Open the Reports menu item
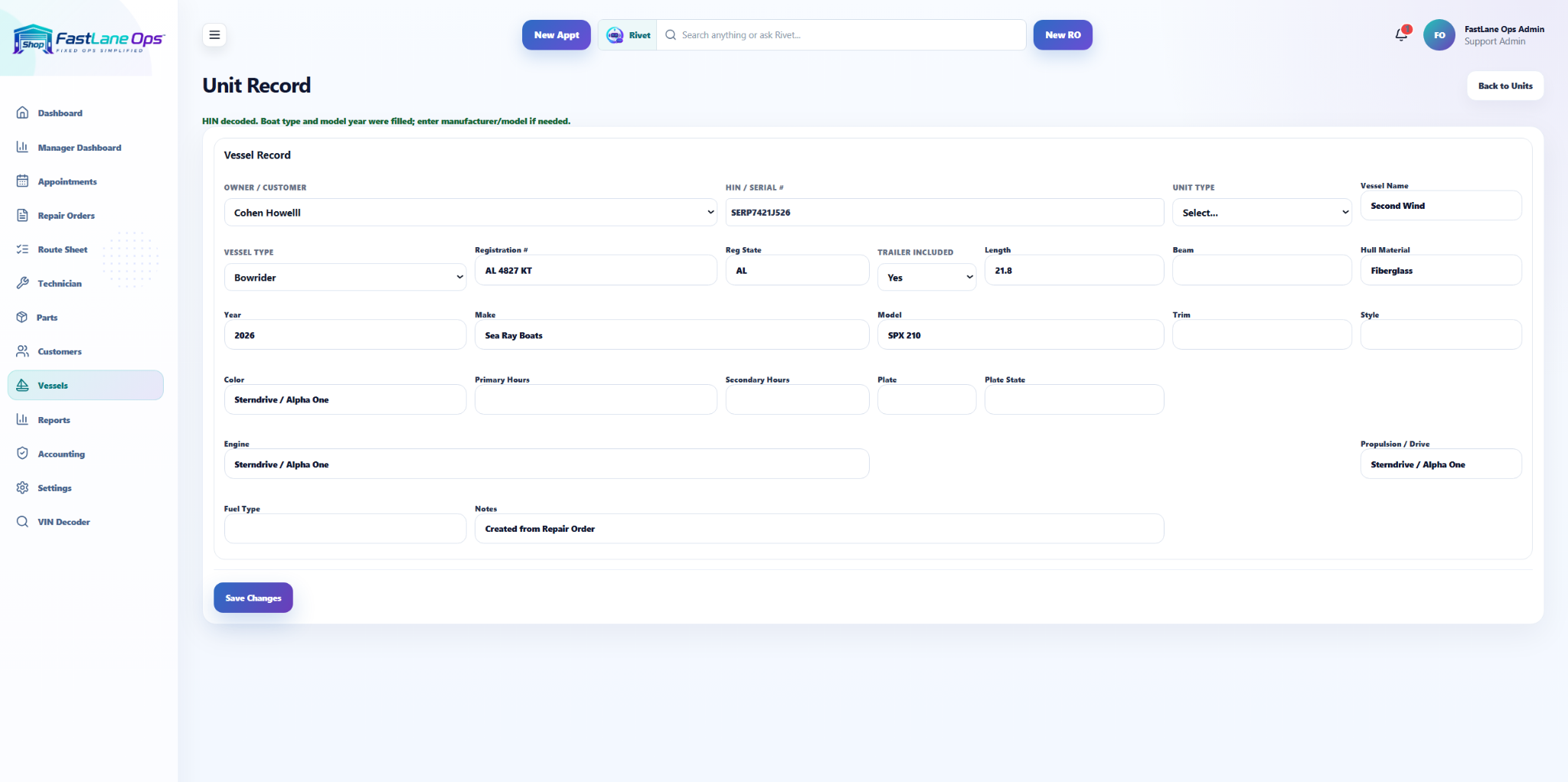The width and height of the screenshot is (1568, 782). [86, 419]
